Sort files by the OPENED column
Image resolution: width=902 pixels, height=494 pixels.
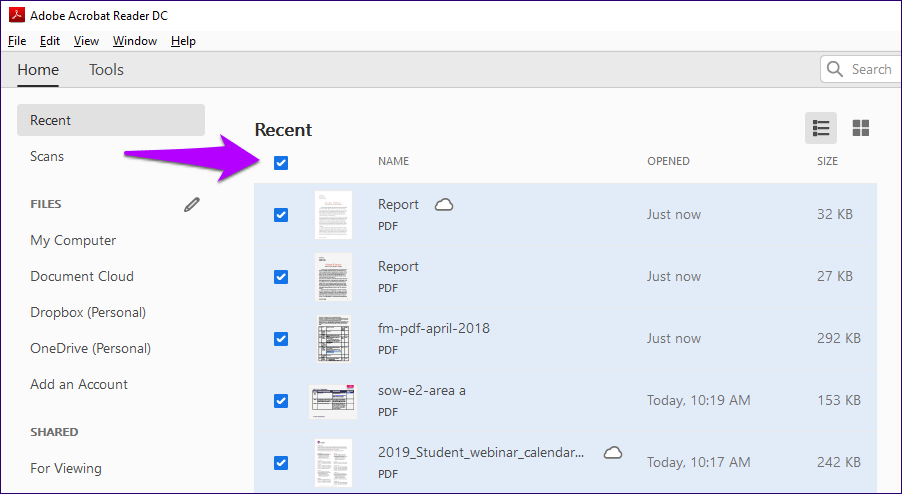pyautogui.click(x=668, y=162)
